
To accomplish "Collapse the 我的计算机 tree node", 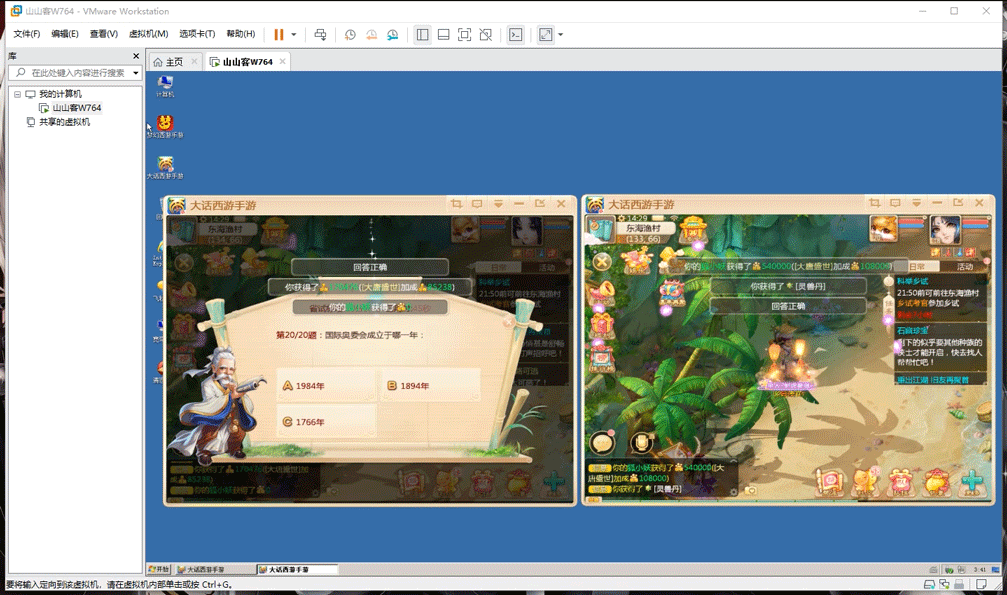I will pyautogui.click(x=17, y=94).
